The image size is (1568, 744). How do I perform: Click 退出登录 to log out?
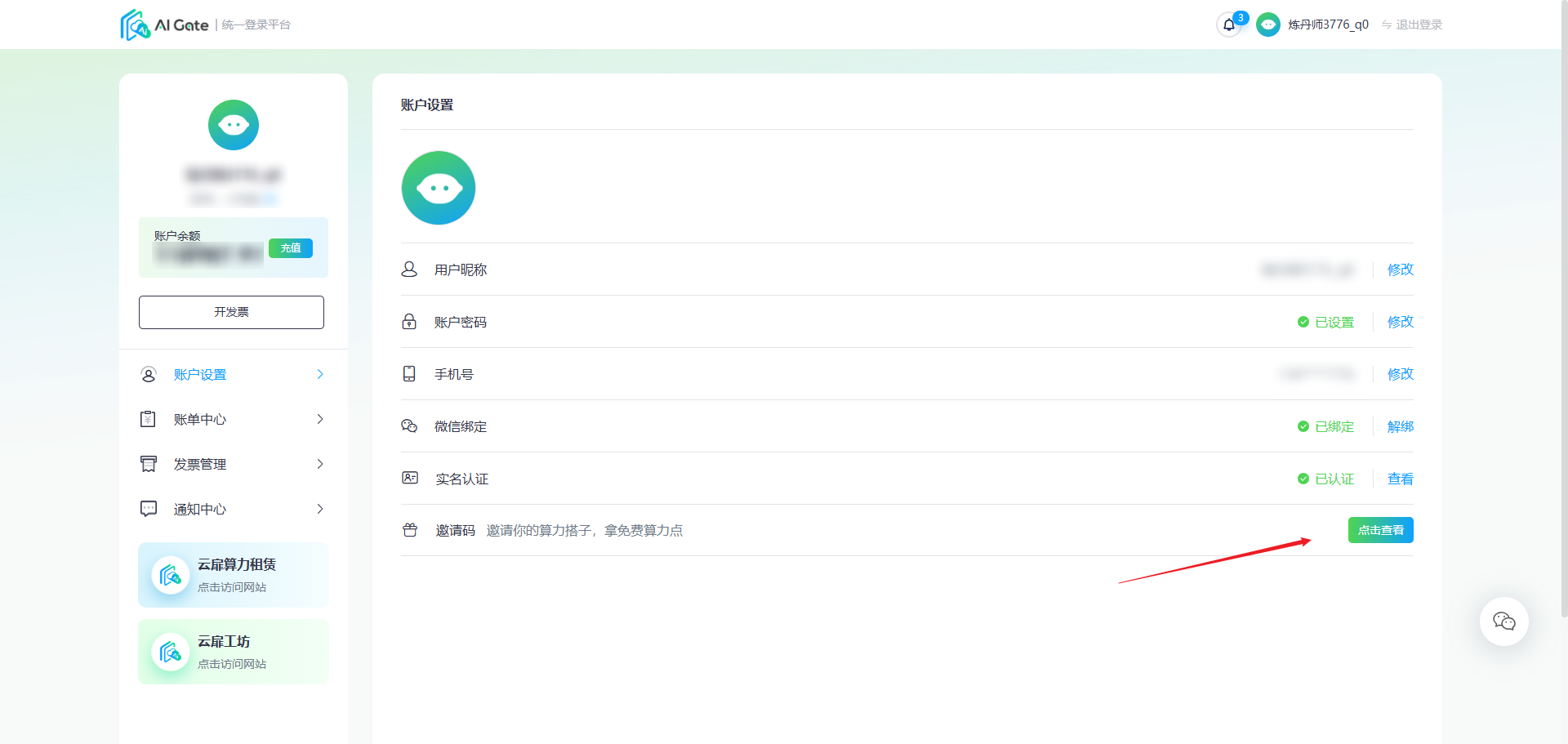point(1412,25)
